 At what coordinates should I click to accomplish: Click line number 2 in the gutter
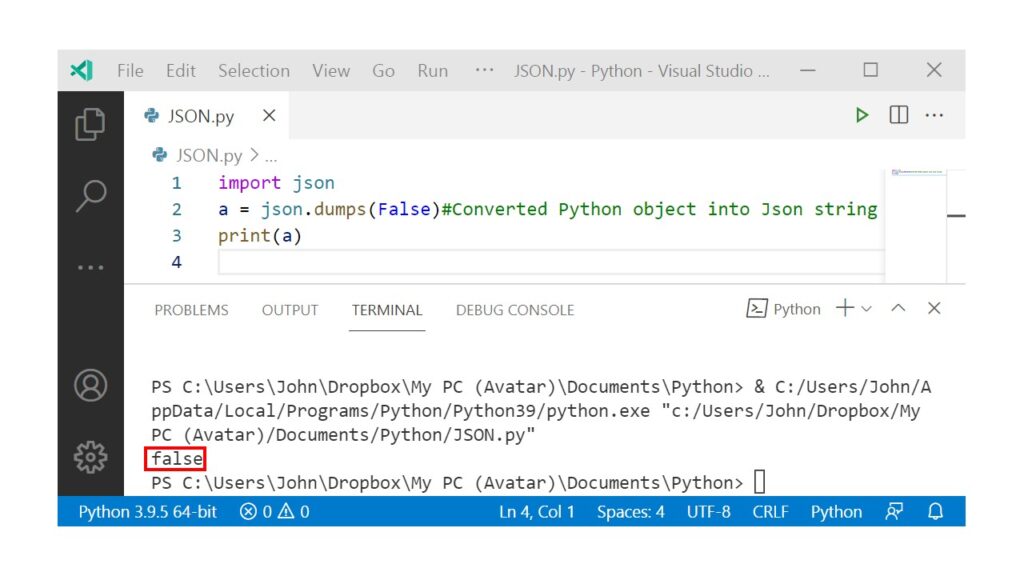[x=176, y=210]
